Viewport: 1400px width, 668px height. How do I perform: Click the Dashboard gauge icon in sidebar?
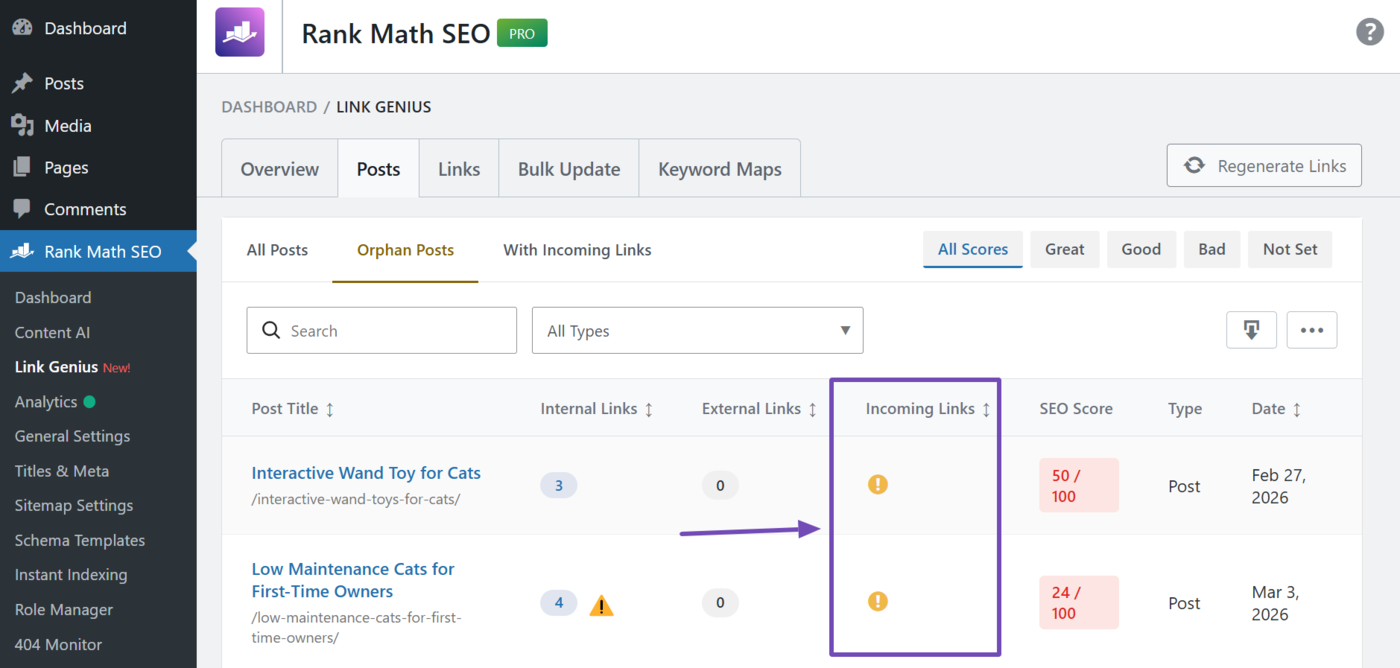[x=22, y=28]
